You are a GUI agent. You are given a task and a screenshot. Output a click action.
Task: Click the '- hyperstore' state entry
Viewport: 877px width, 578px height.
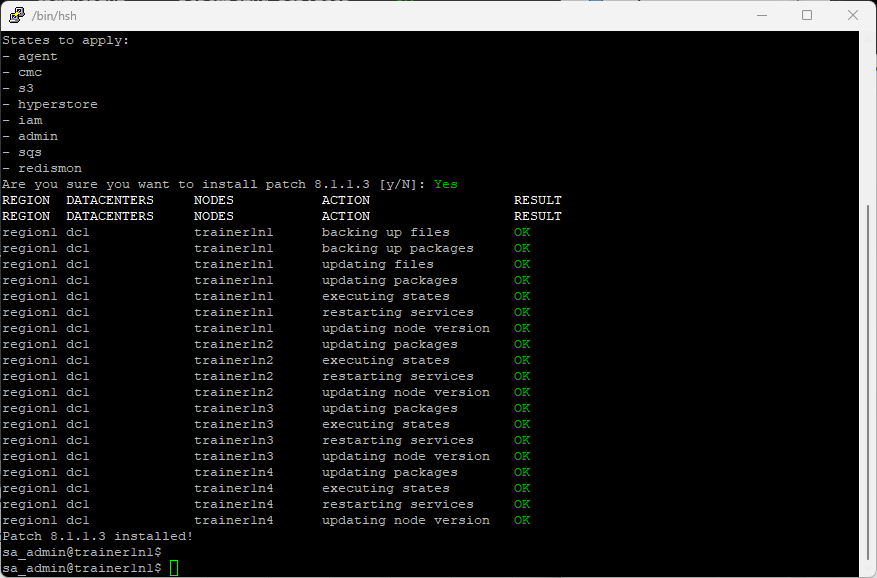tap(50, 105)
